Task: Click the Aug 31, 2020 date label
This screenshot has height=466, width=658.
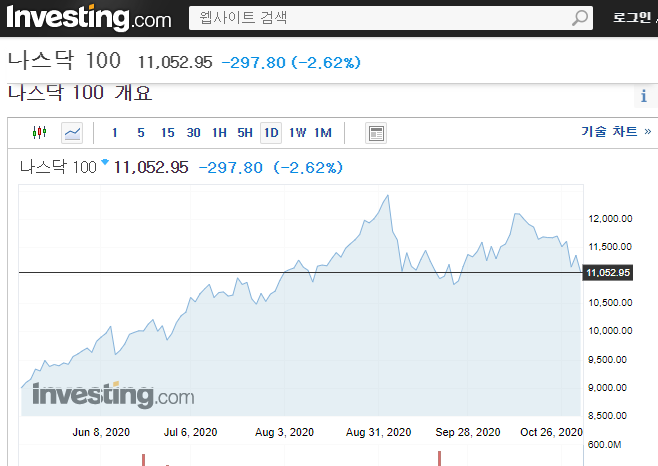Action: coord(379,432)
